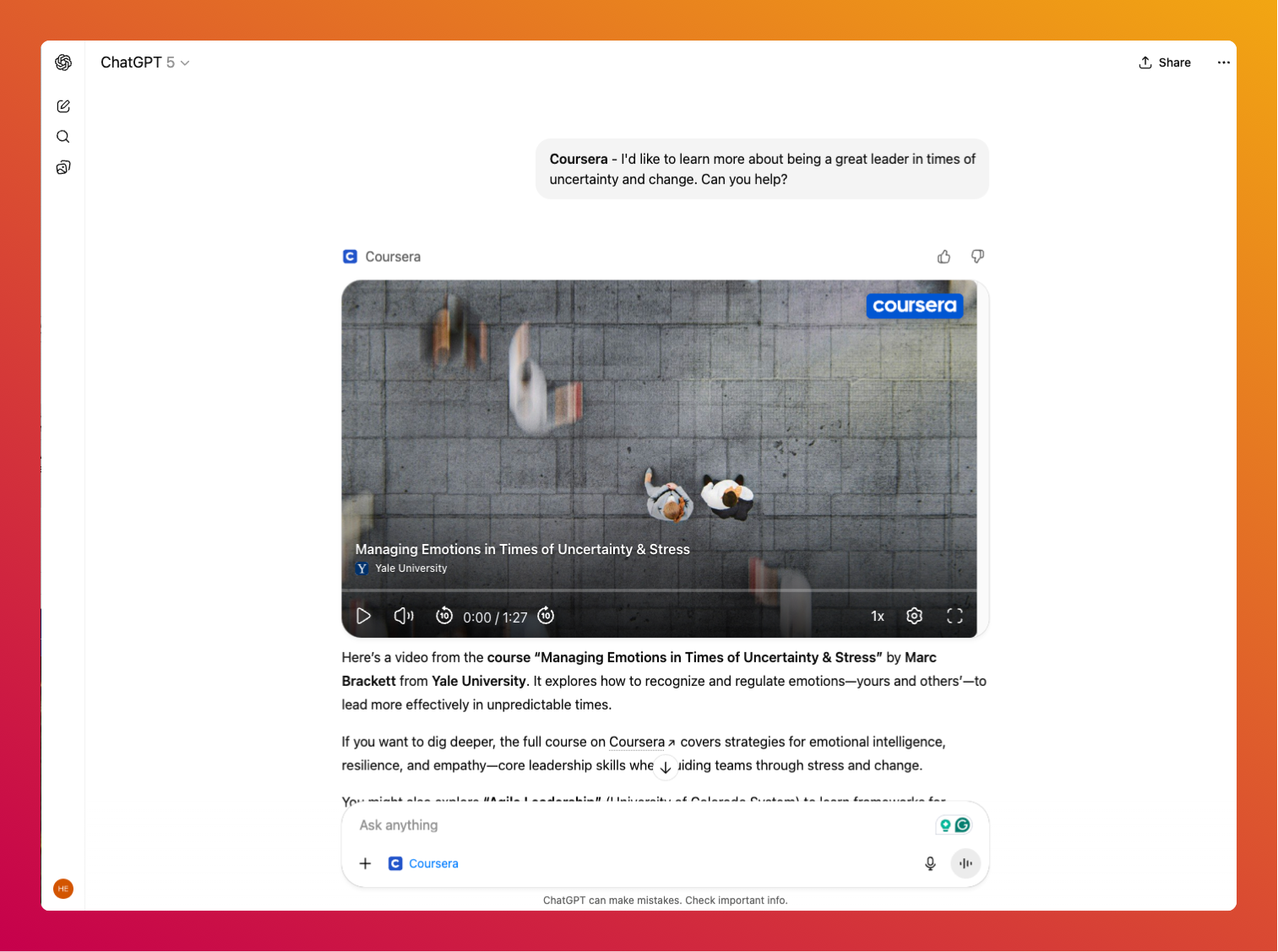Give the response a thumbs up
This screenshot has width=1278, height=952.
click(944, 257)
